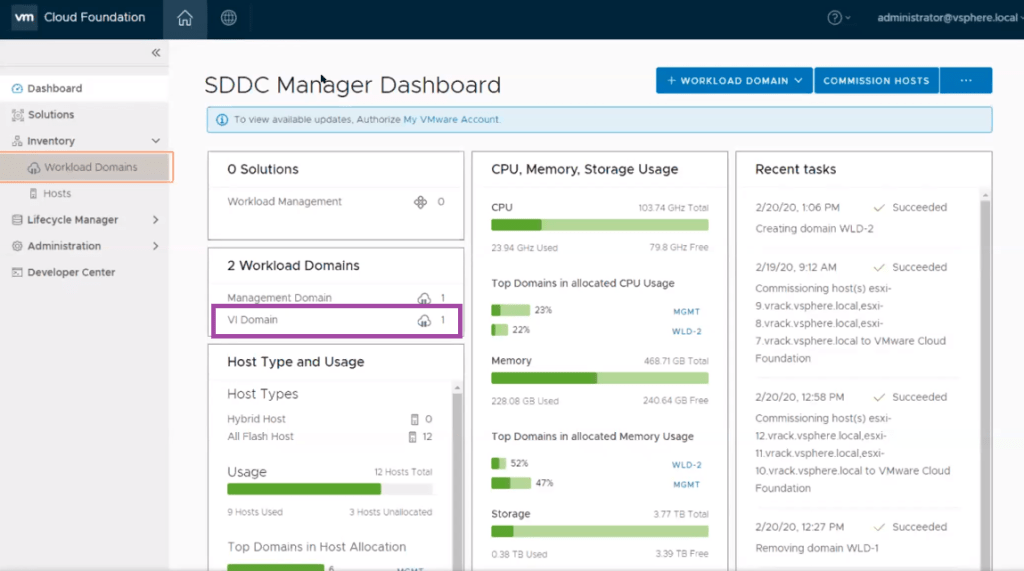Collapse the sidebar with double-arrow icon
Viewport: 1024px width, 571px height.
coord(156,53)
